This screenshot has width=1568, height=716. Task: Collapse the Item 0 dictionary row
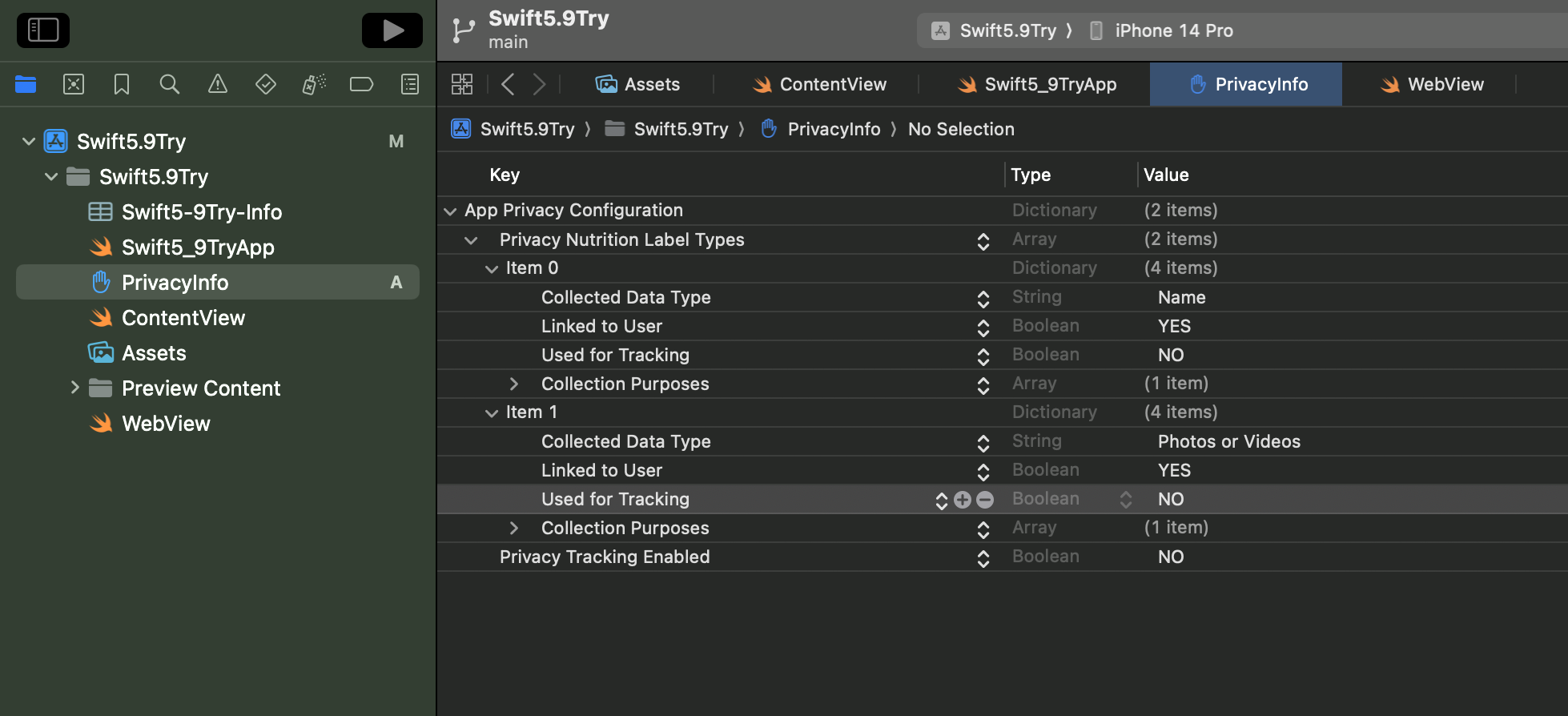coord(492,269)
